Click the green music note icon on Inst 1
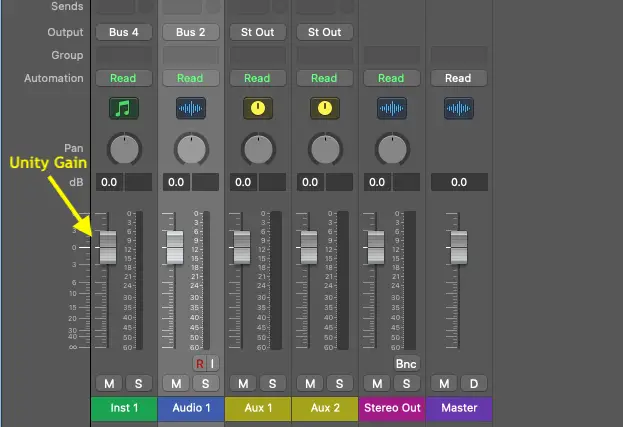This screenshot has width=623, height=427. click(x=124, y=108)
